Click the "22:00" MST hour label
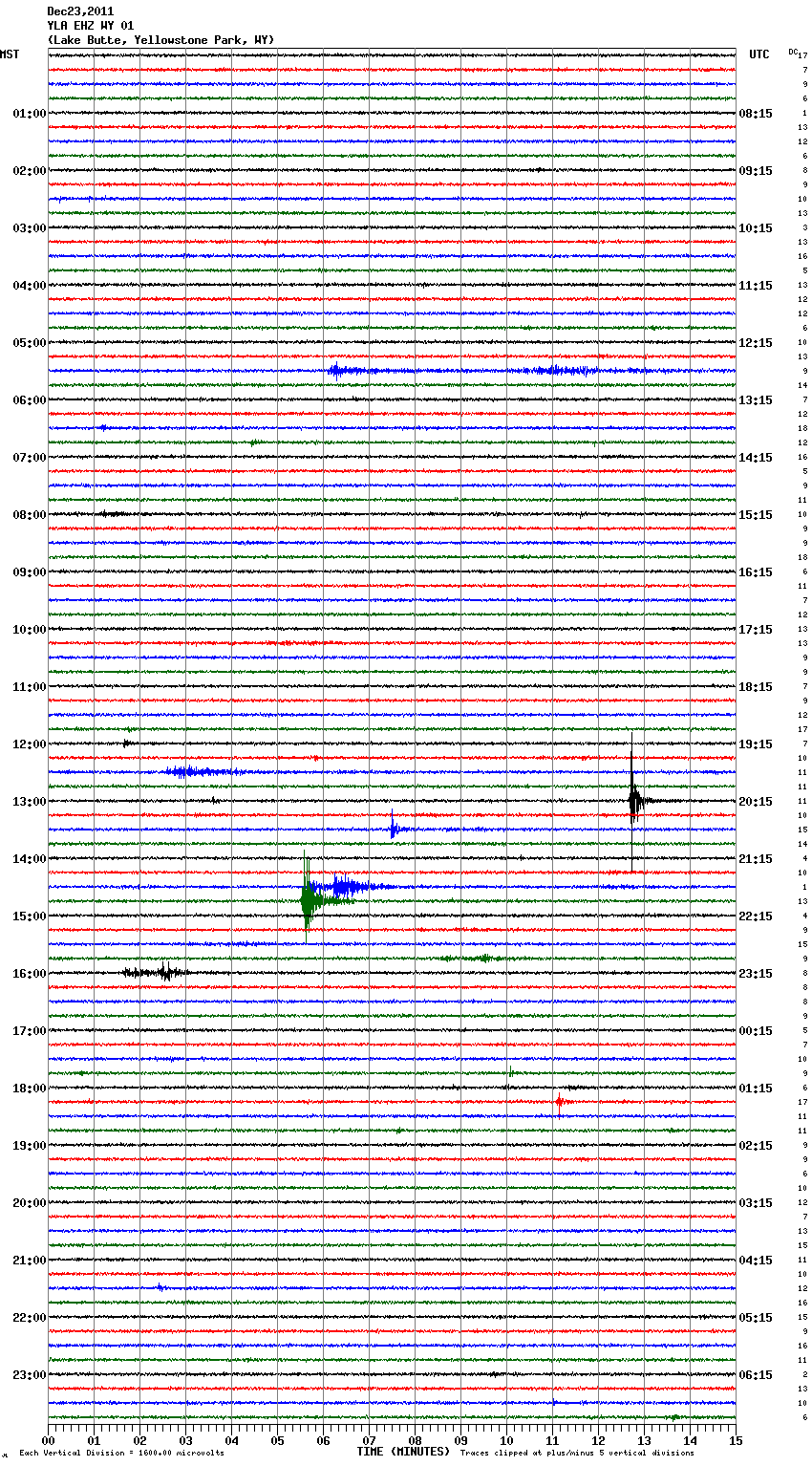This screenshot has width=812, height=1466. click(x=30, y=1318)
